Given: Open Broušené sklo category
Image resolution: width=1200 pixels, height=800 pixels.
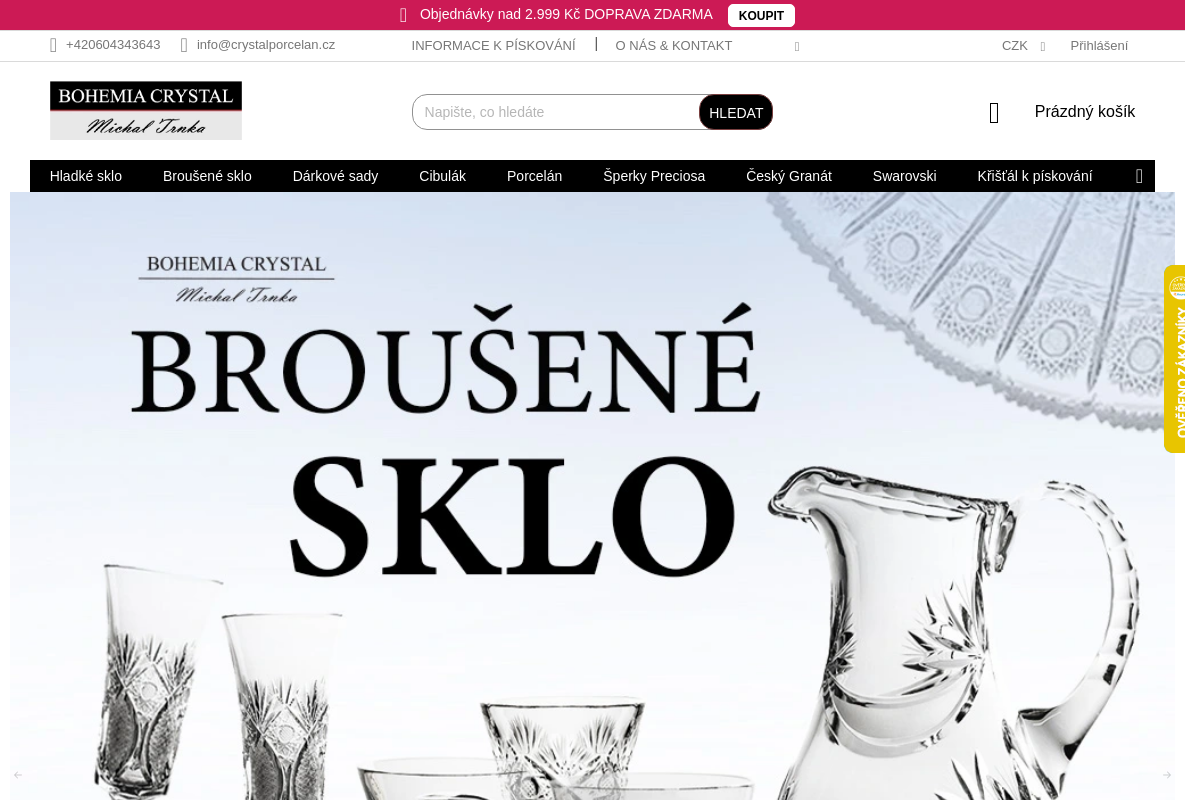Looking at the screenshot, I should pos(207,176).
